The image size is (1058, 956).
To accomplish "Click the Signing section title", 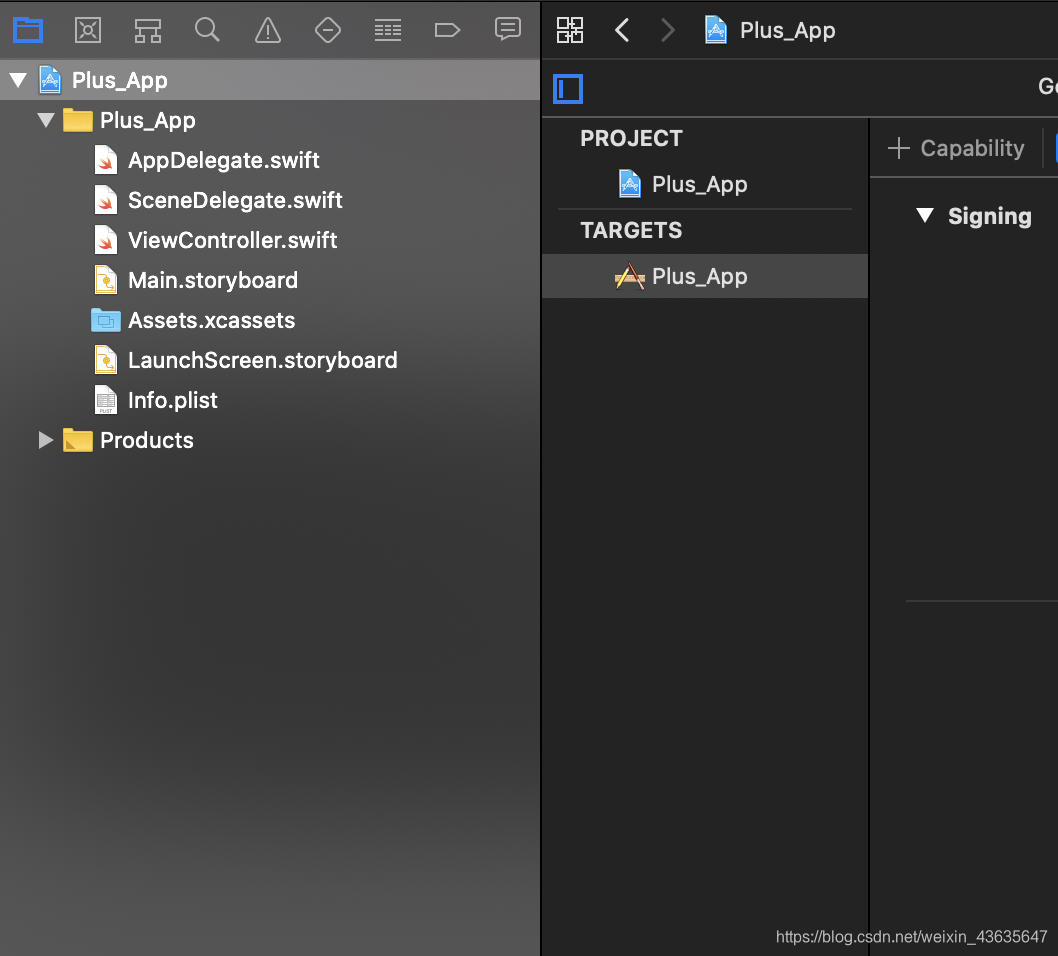I will pos(990,216).
